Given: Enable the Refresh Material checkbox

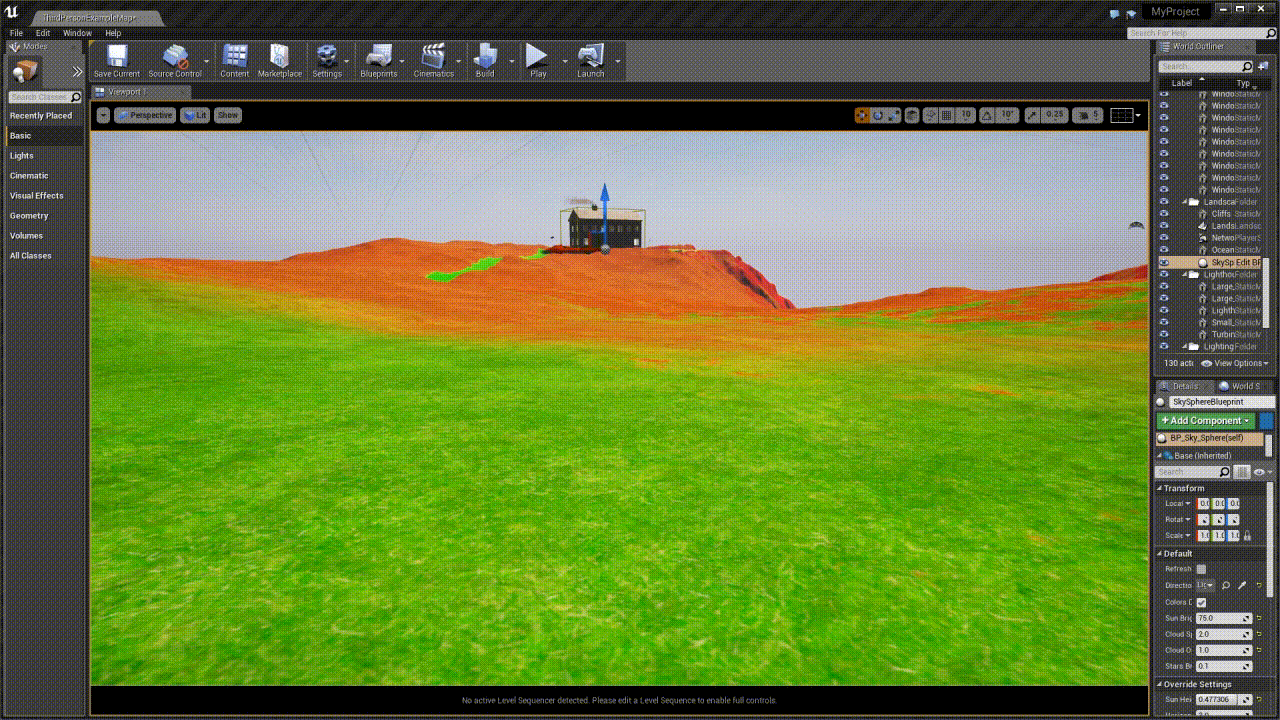Looking at the screenshot, I should (1201, 569).
